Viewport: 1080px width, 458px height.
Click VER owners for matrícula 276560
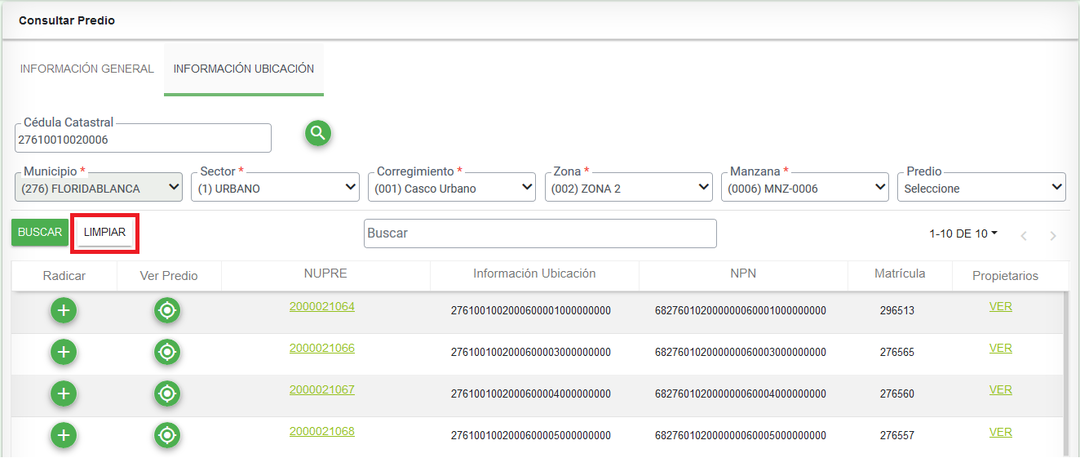(x=1000, y=389)
